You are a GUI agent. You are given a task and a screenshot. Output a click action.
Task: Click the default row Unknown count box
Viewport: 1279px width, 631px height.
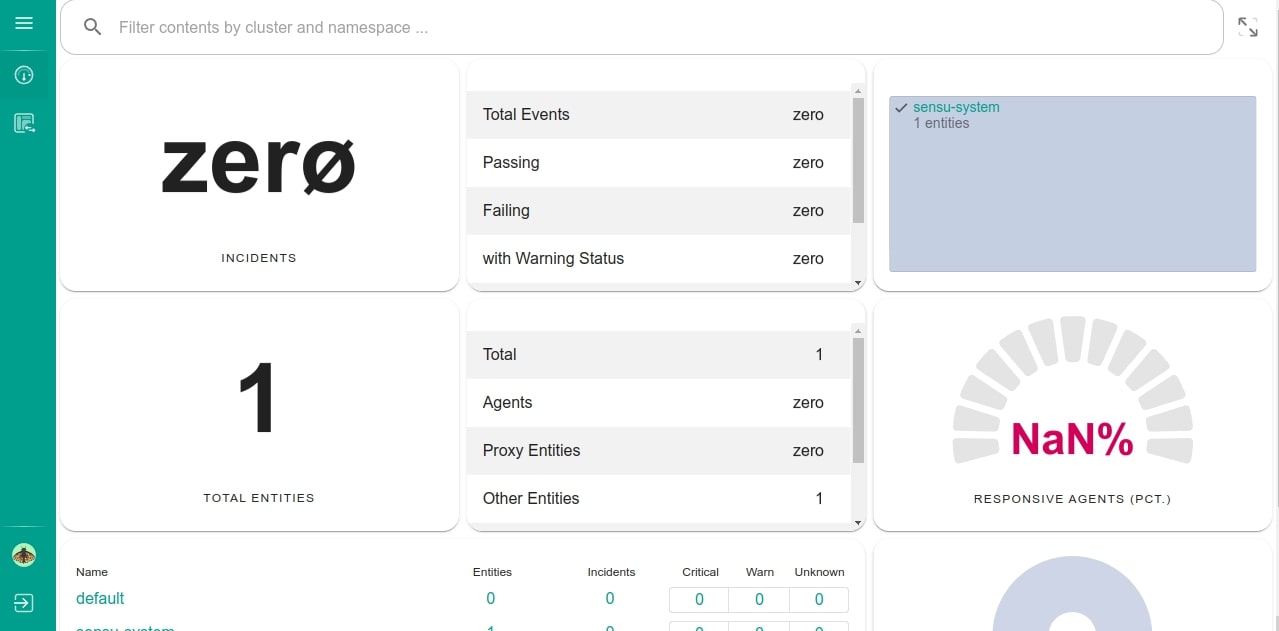819,600
